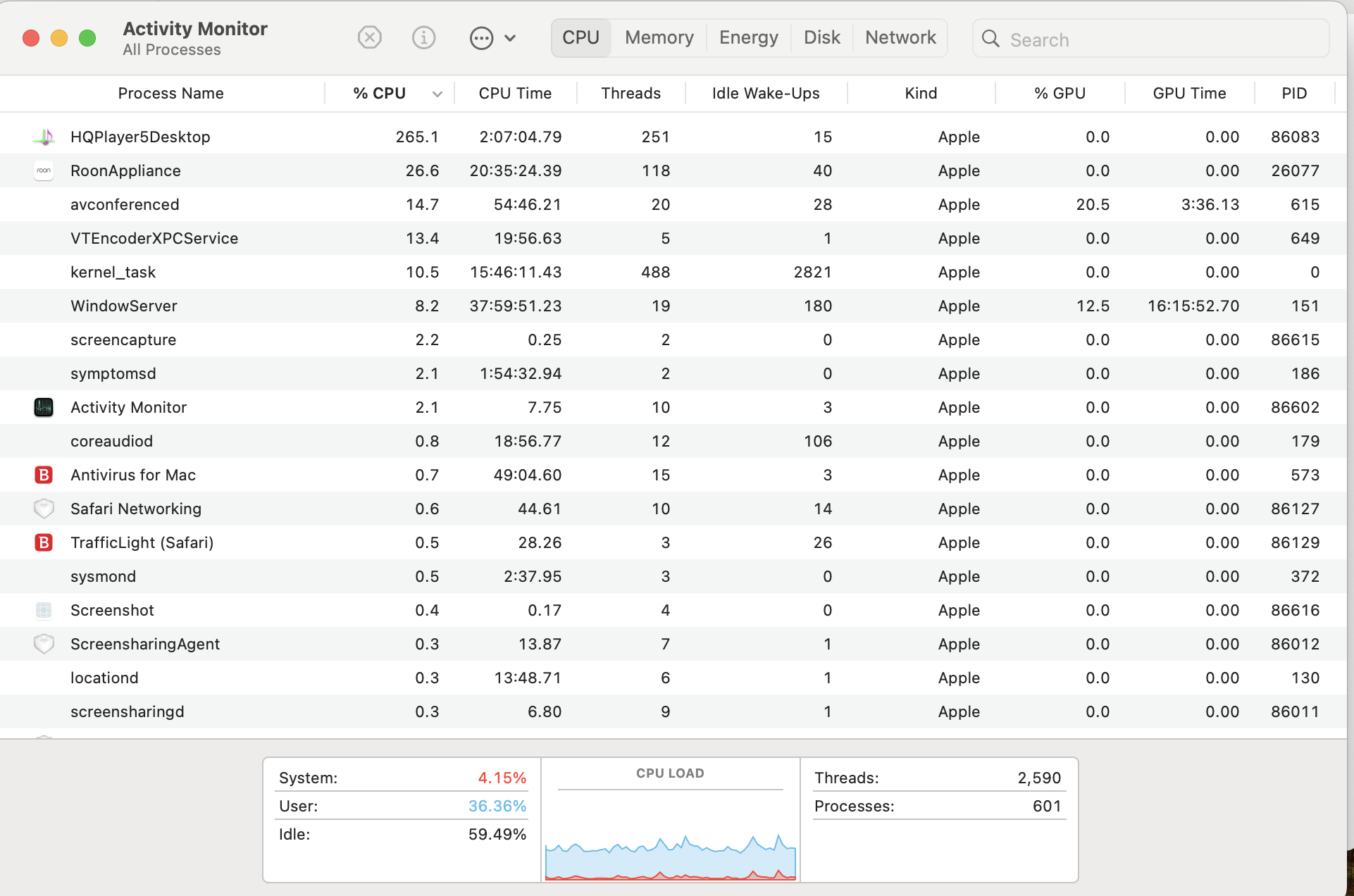Click into the Search field
The width and height of the screenshot is (1354, 896).
pos(1151,39)
